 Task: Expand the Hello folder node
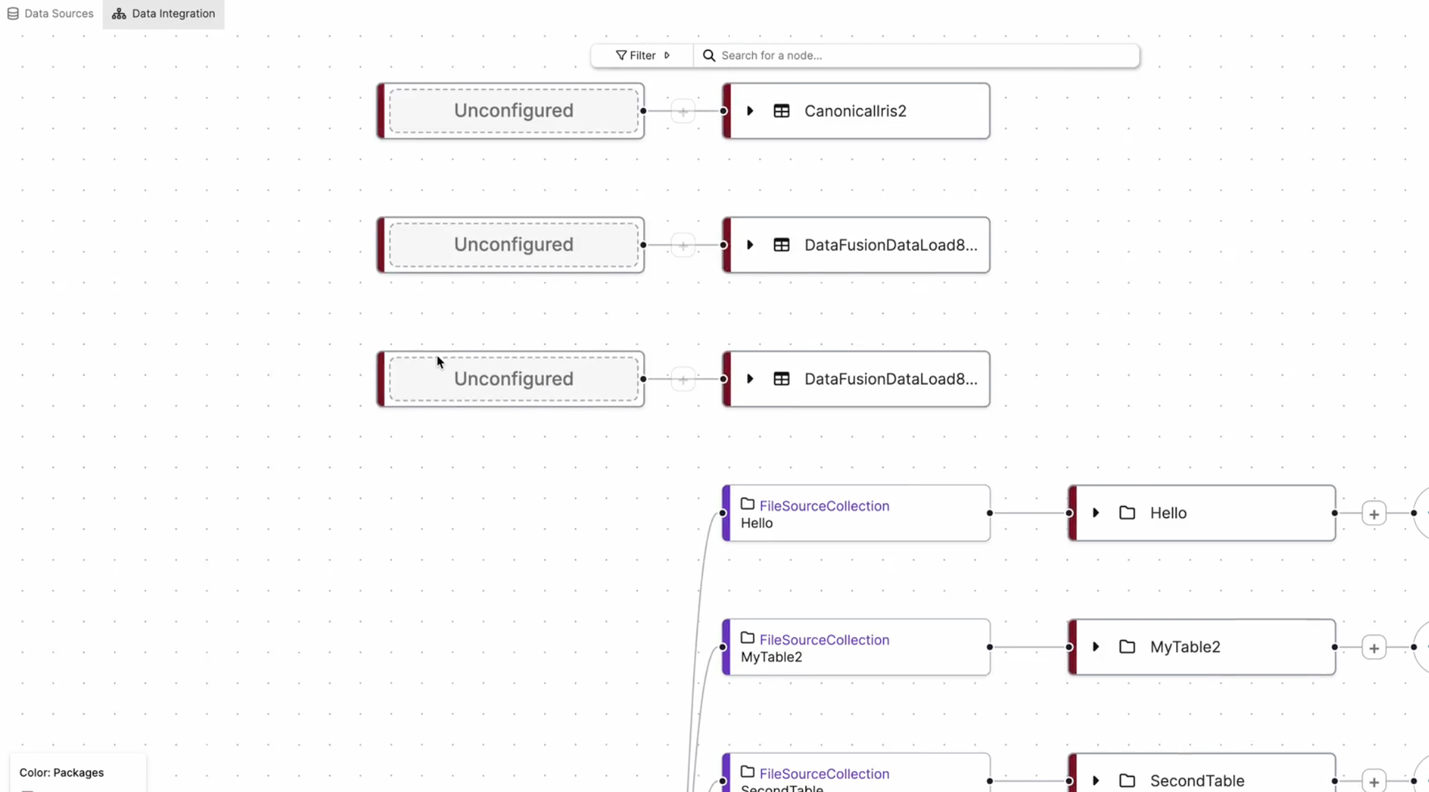[1096, 513]
